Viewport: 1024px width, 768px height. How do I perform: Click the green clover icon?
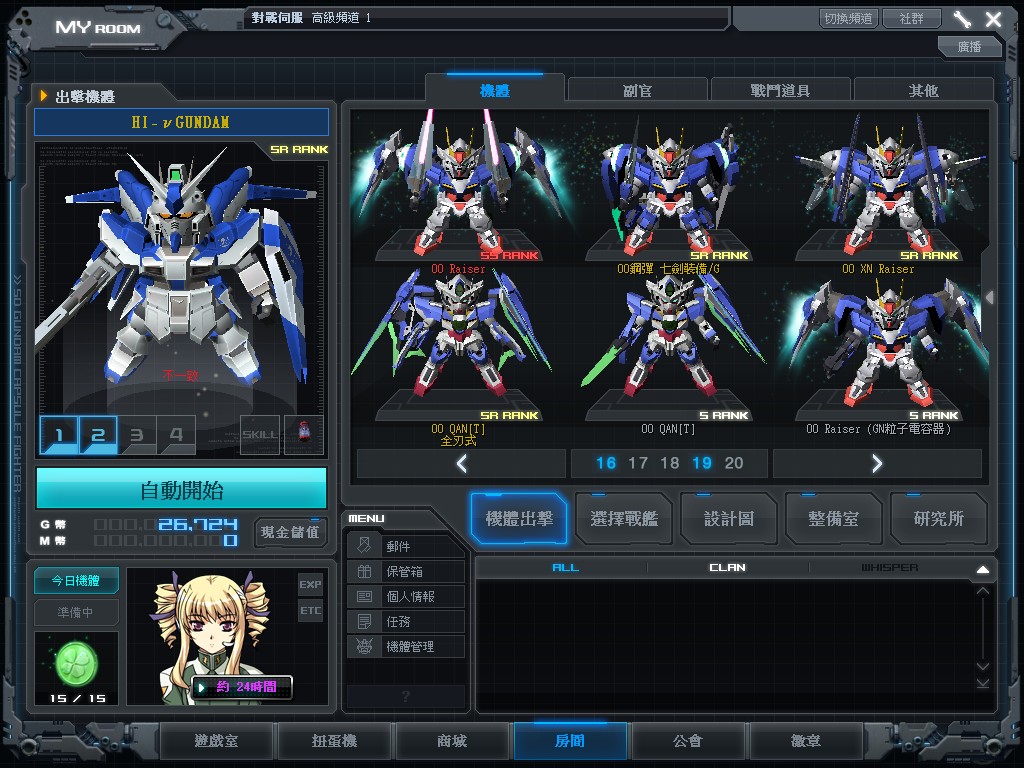point(76,660)
